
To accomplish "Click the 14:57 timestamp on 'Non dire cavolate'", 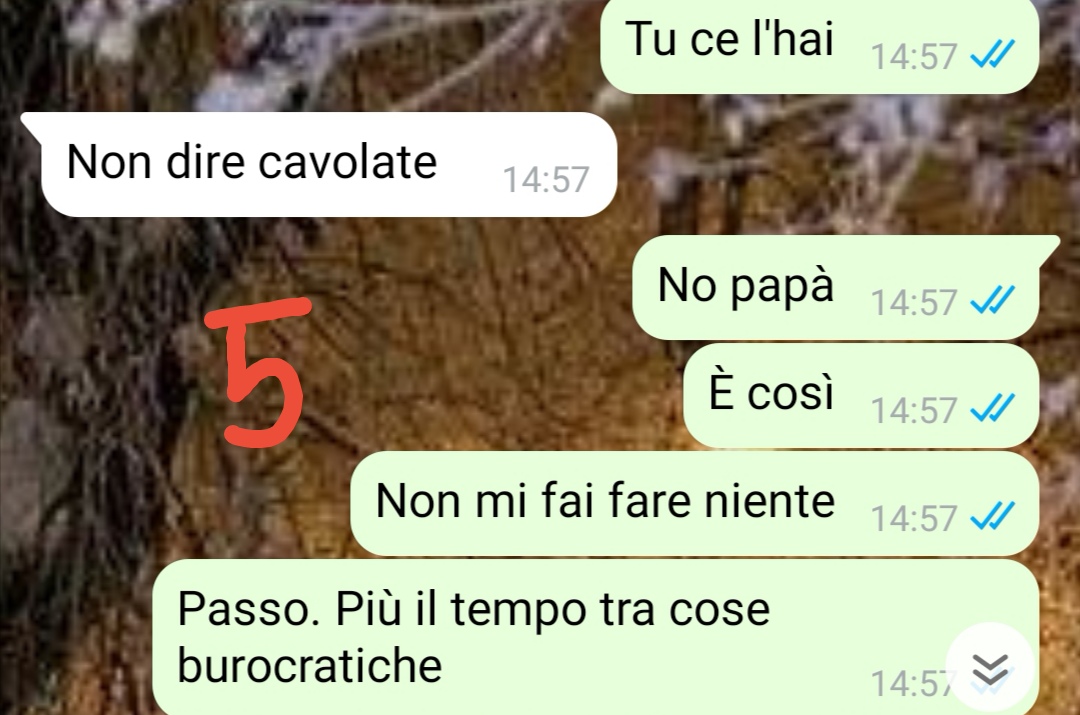I will (x=546, y=180).
